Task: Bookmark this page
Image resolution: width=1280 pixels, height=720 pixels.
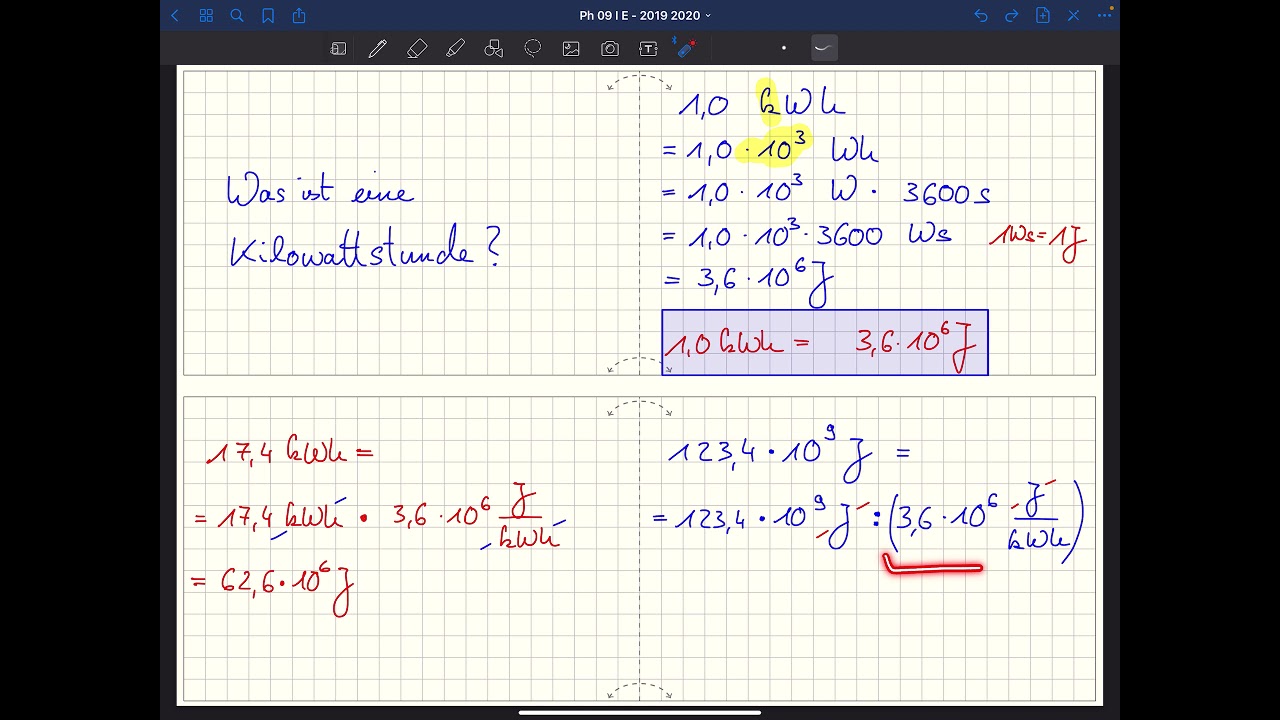Action: pyautogui.click(x=268, y=16)
